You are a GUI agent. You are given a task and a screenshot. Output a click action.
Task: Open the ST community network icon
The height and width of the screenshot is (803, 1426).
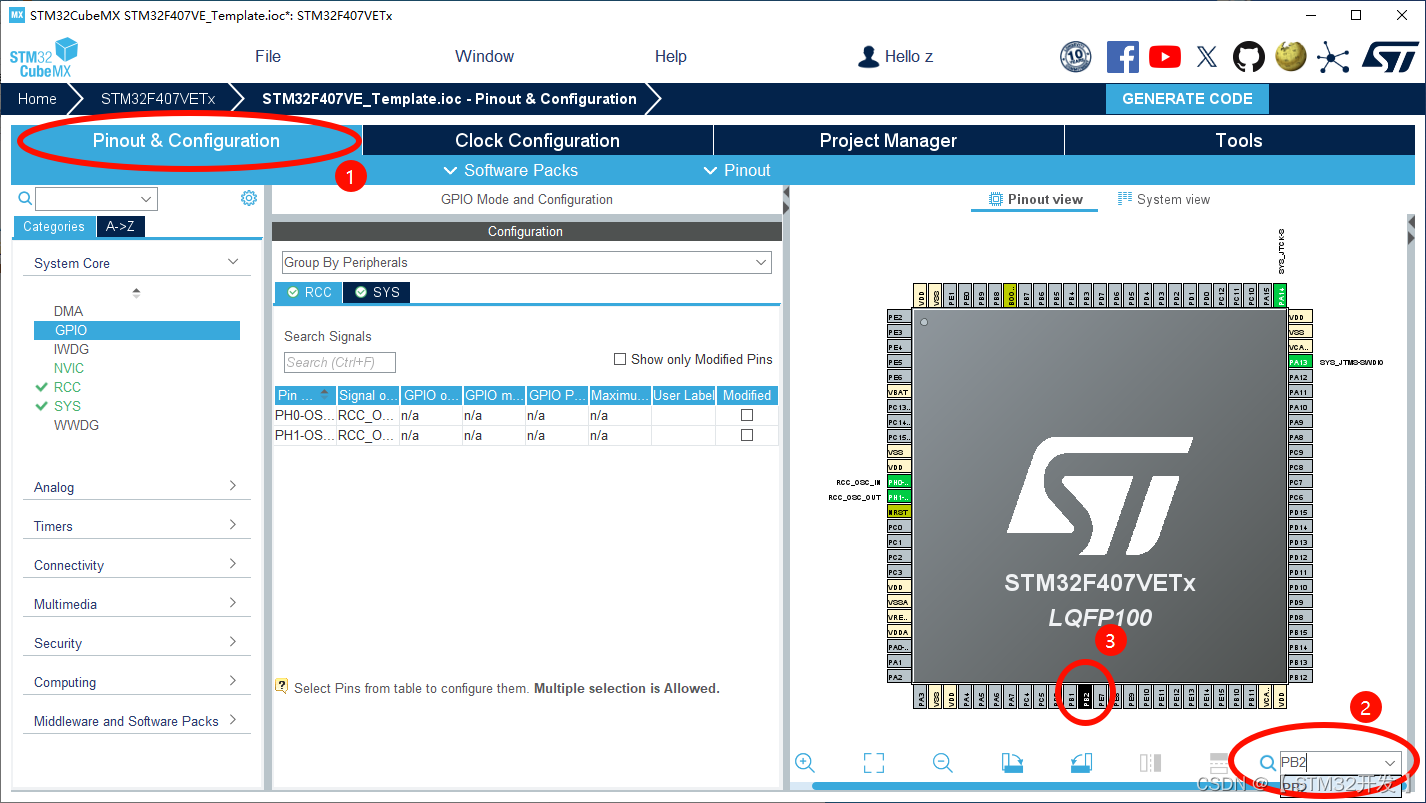(1333, 57)
